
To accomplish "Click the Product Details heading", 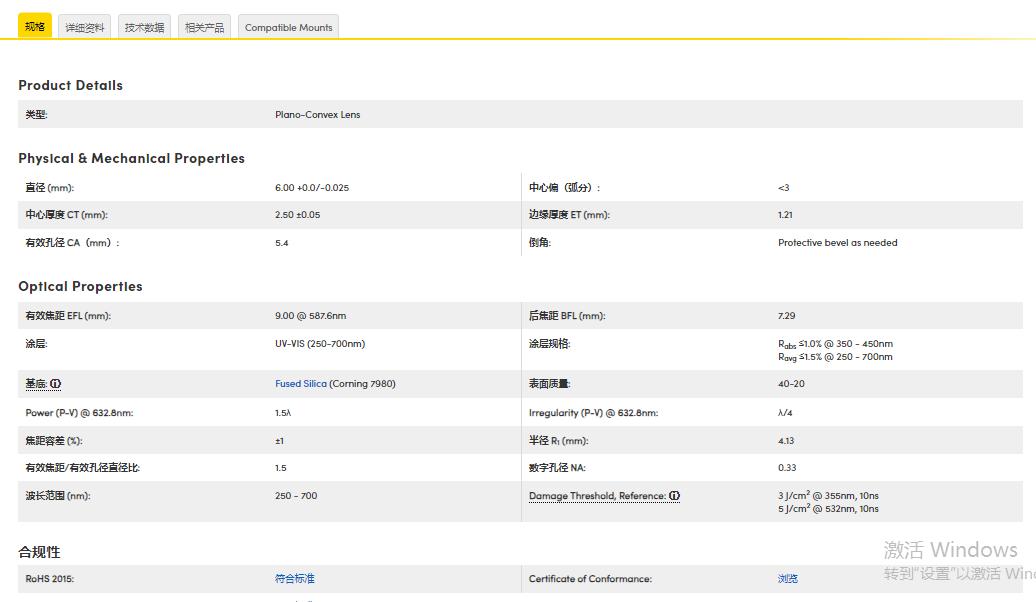I will (x=70, y=86).
